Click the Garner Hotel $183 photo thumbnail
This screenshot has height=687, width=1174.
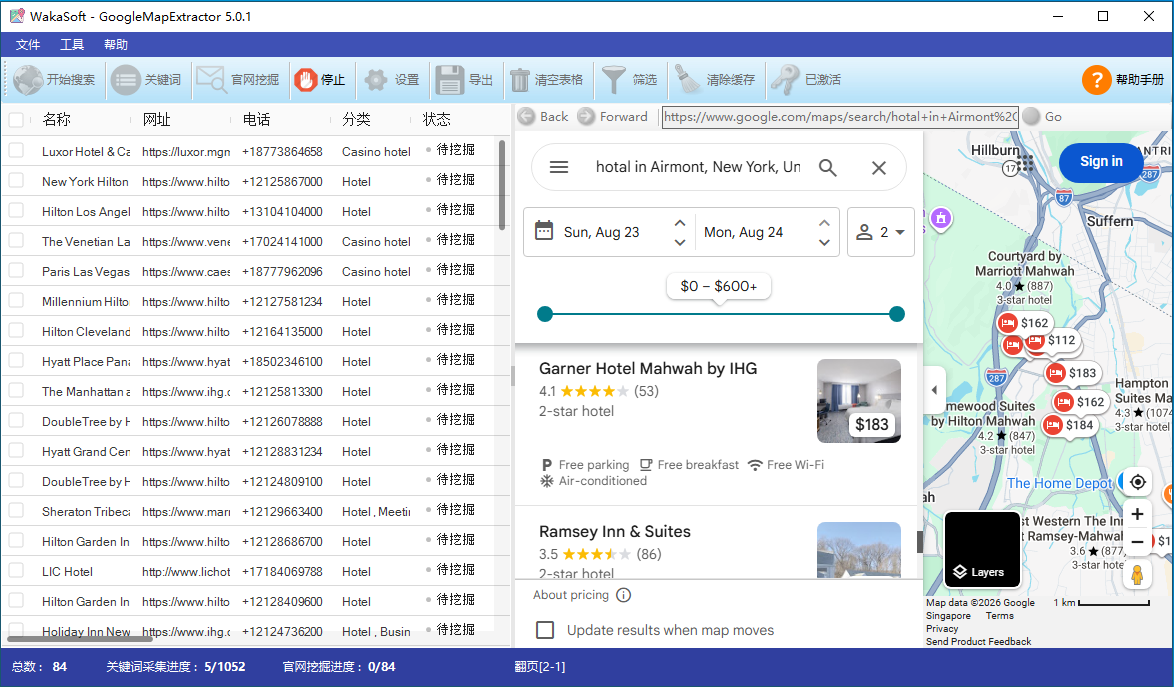pyautogui.click(x=859, y=401)
